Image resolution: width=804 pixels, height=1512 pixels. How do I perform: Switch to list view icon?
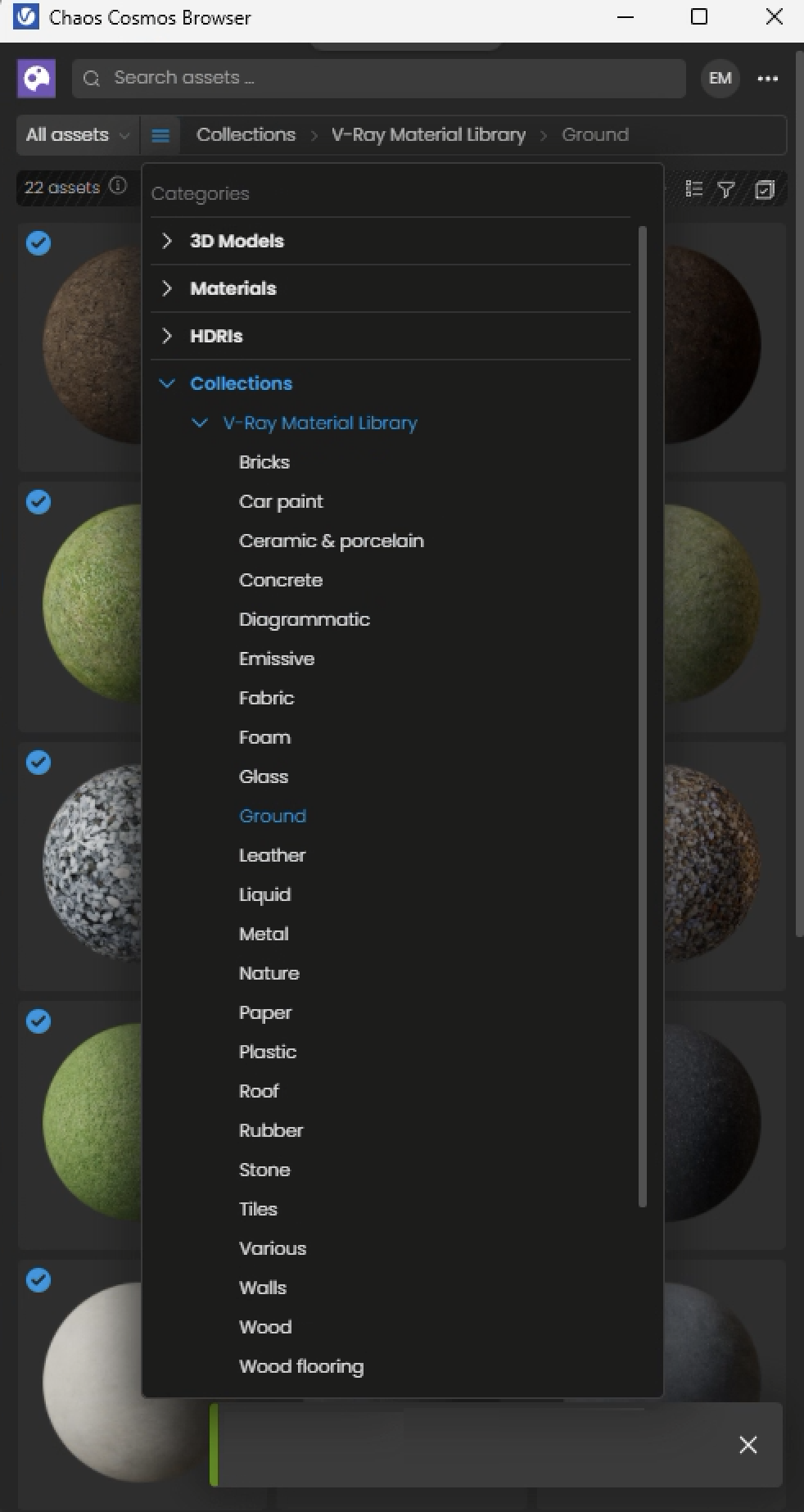tap(694, 189)
